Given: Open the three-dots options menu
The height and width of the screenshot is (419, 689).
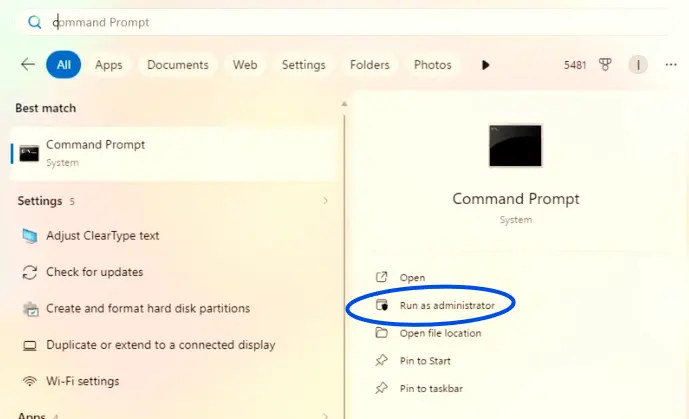Looking at the screenshot, I should point(671,65).
